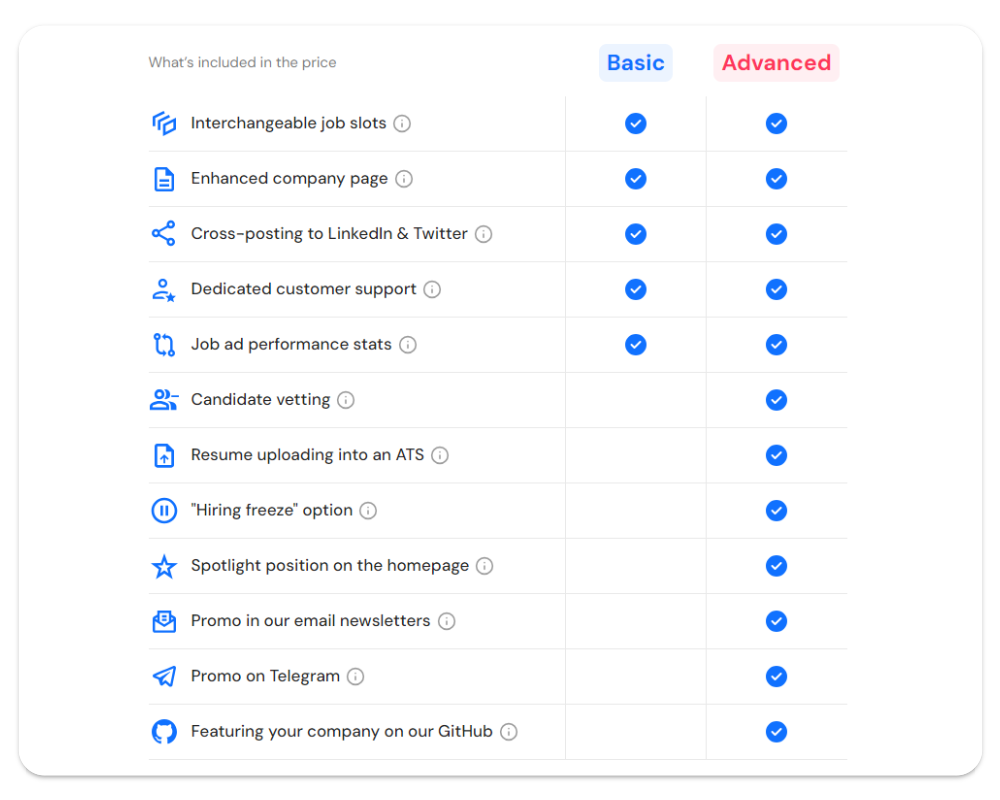This screenshot has height=800, width=1000.
Task: Click the Enhanced company page document icon
Action: click(164, 179)
